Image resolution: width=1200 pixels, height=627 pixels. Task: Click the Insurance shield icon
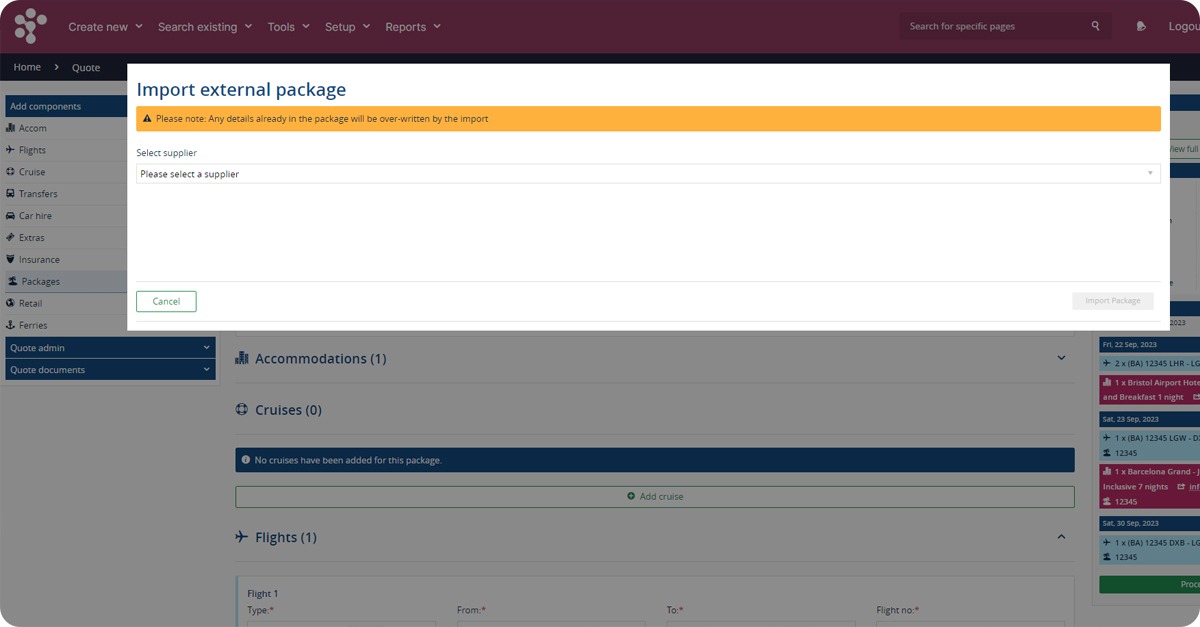click(x=11, y=260)
